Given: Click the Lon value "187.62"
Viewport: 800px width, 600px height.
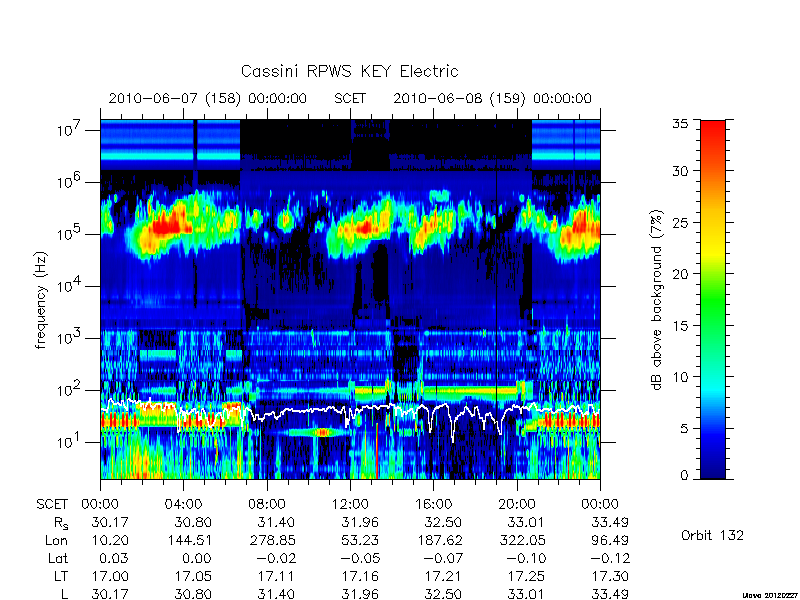Looking at the screenshot, I should point(439,540).
